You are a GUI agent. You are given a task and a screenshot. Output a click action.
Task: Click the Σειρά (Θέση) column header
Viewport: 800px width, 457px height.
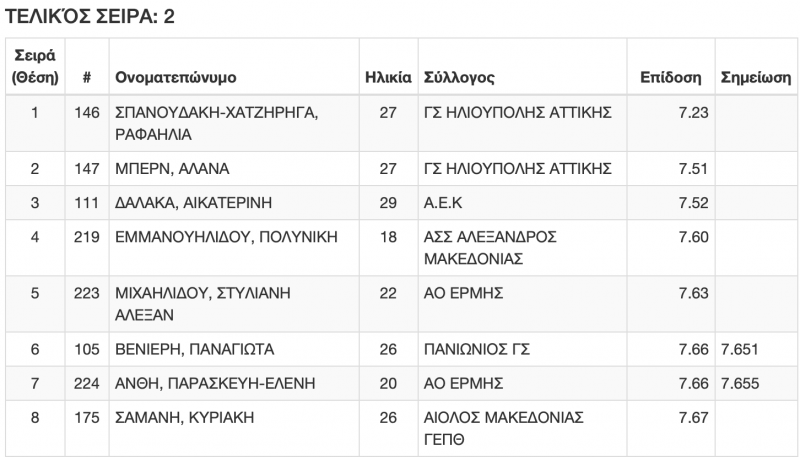(35, 68)
